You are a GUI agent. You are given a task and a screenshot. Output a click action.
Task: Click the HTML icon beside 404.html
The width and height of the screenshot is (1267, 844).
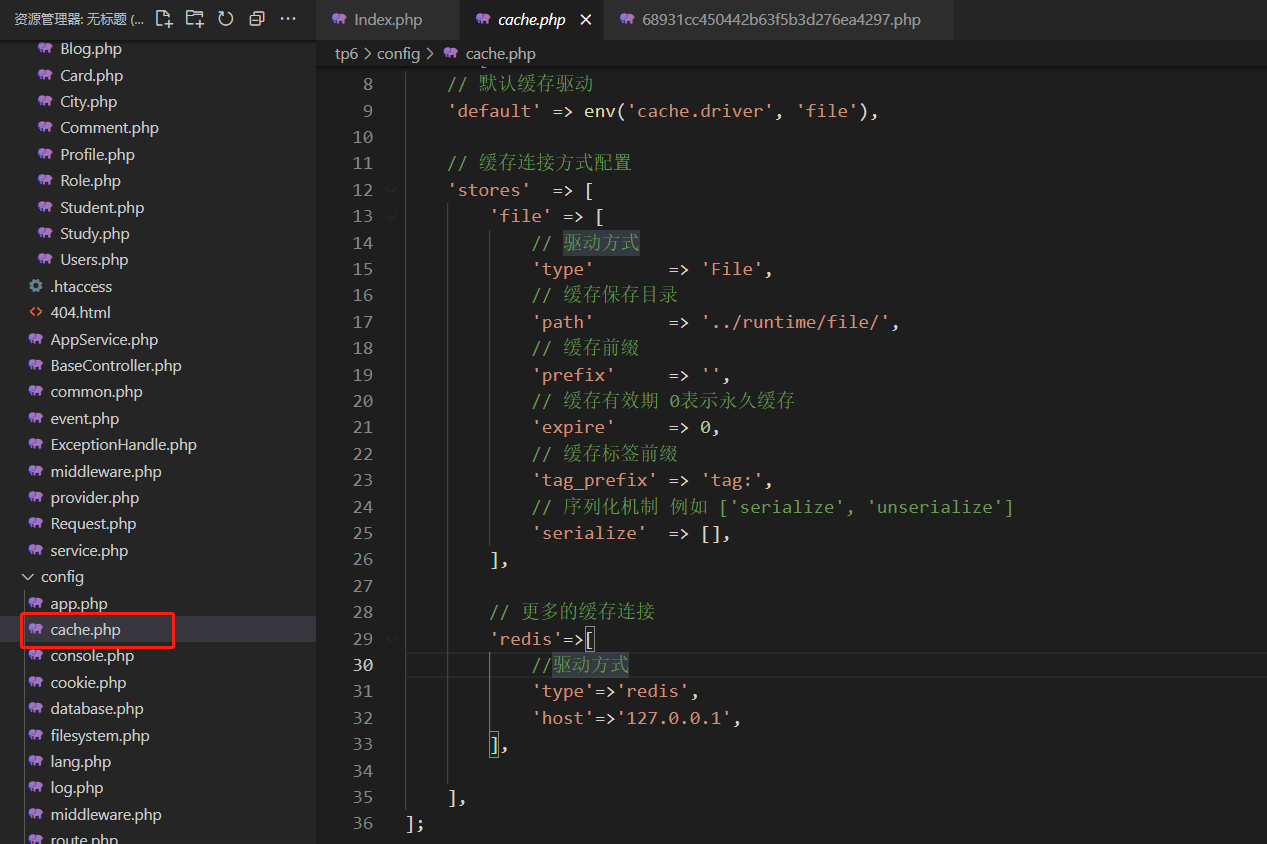(x=36, y=313)
